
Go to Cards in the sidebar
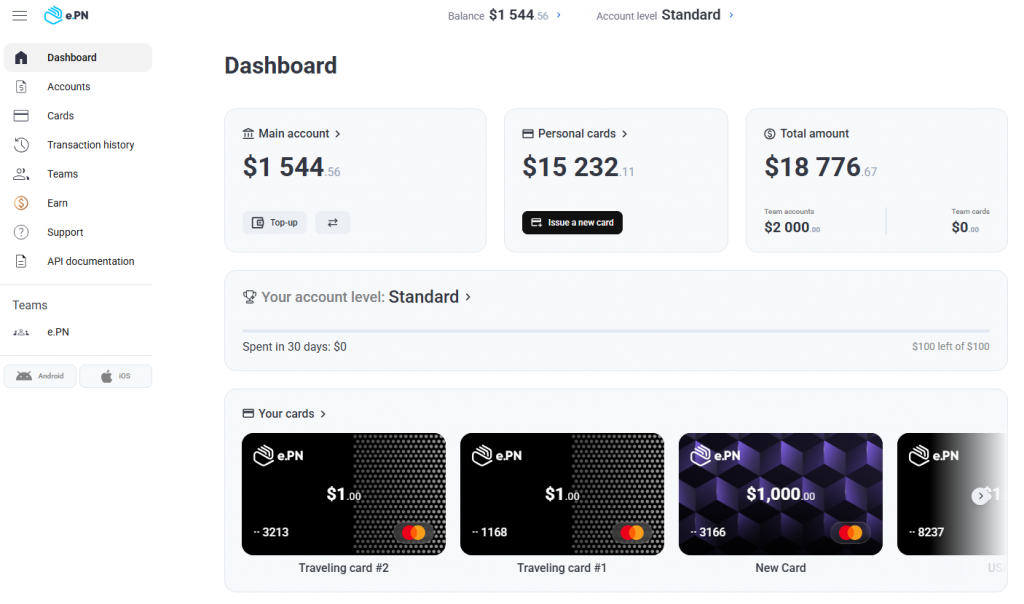(x=60, y=116)
